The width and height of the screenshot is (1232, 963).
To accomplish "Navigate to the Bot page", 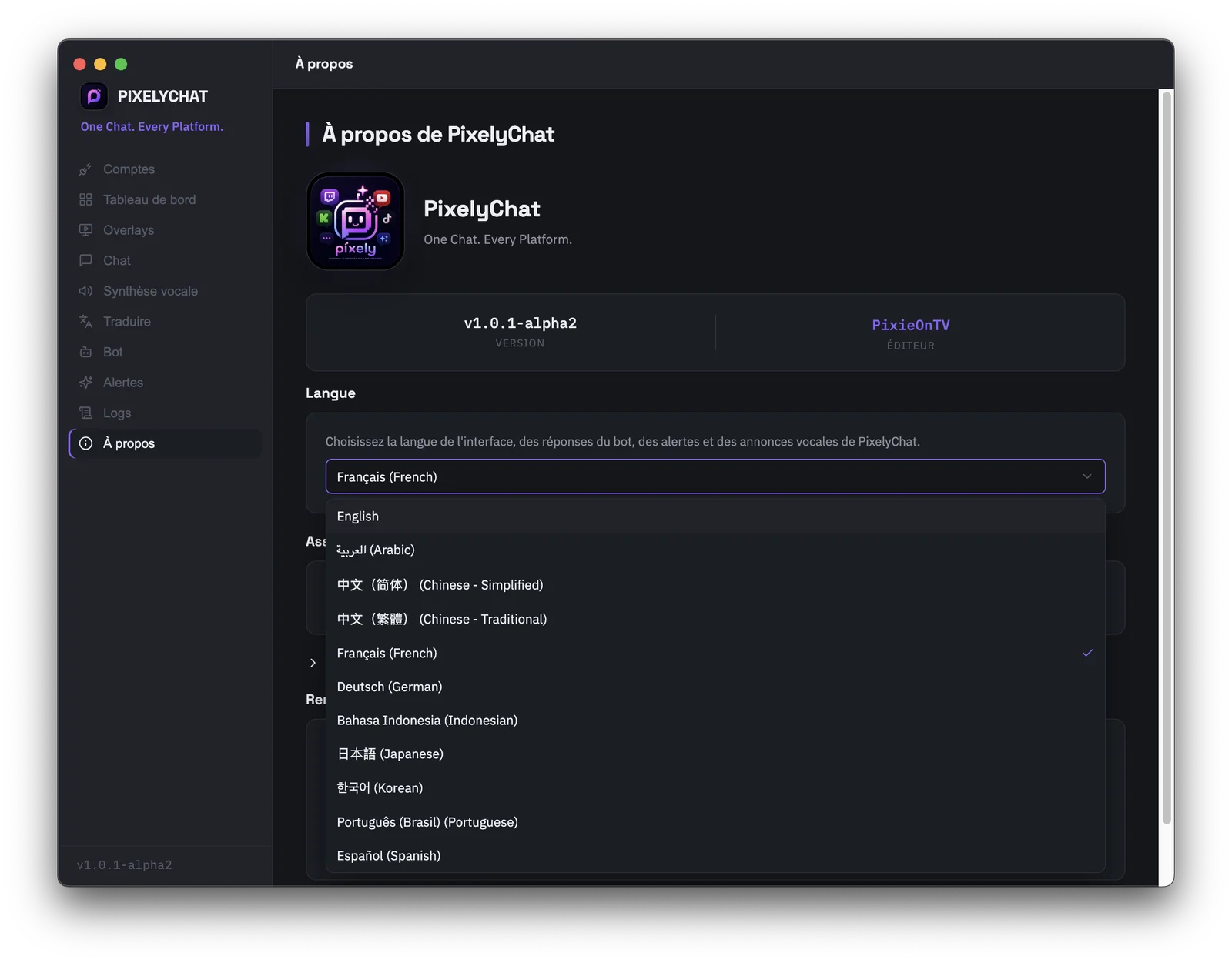I will [x=166, y=352].
